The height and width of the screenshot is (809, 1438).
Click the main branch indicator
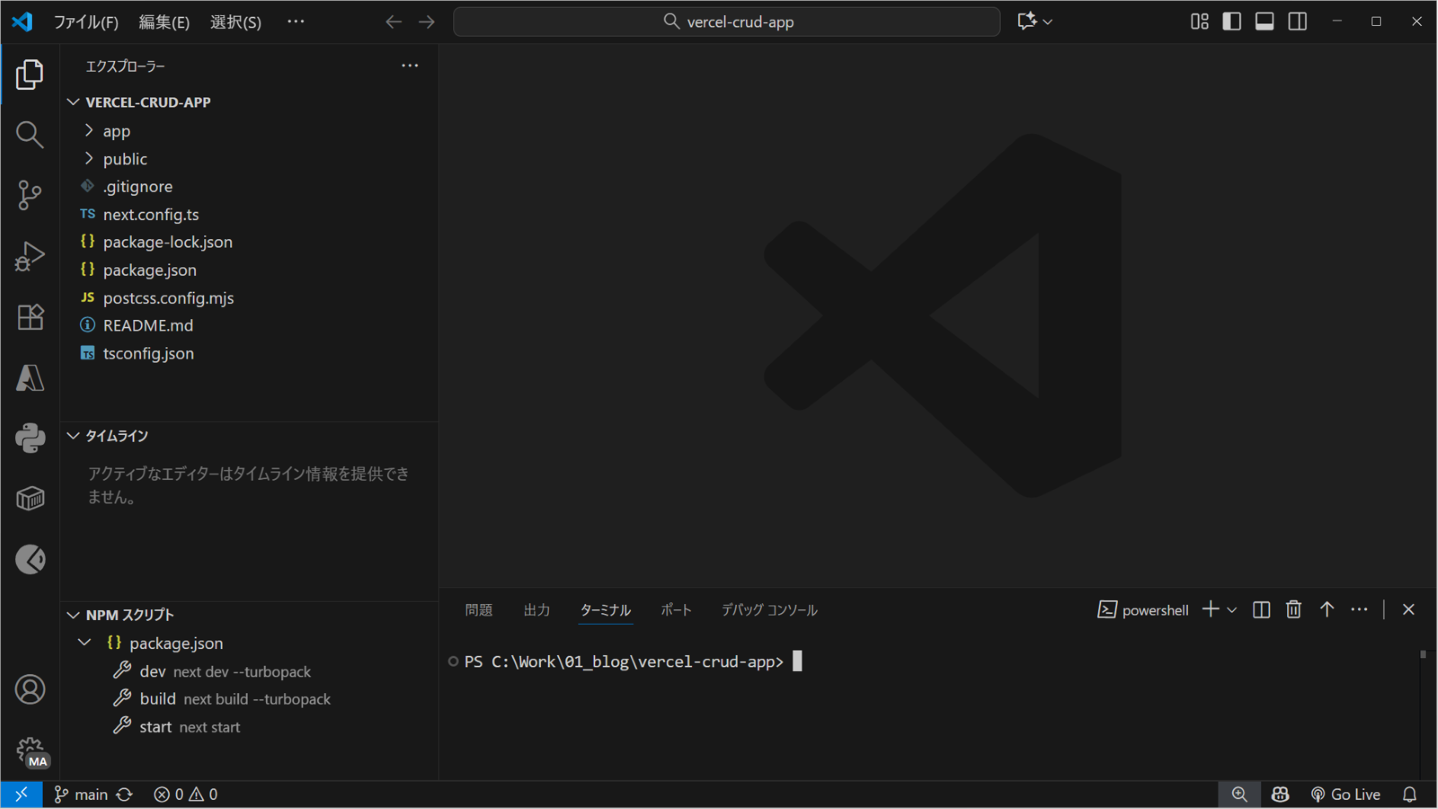pyautogui.click(x=81, y=794)
